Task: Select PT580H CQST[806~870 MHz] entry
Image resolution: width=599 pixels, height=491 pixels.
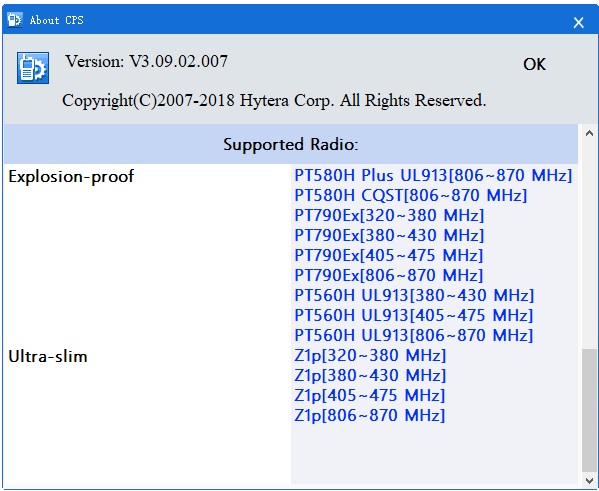Action: pyautogui.click(x=411, y=195)
